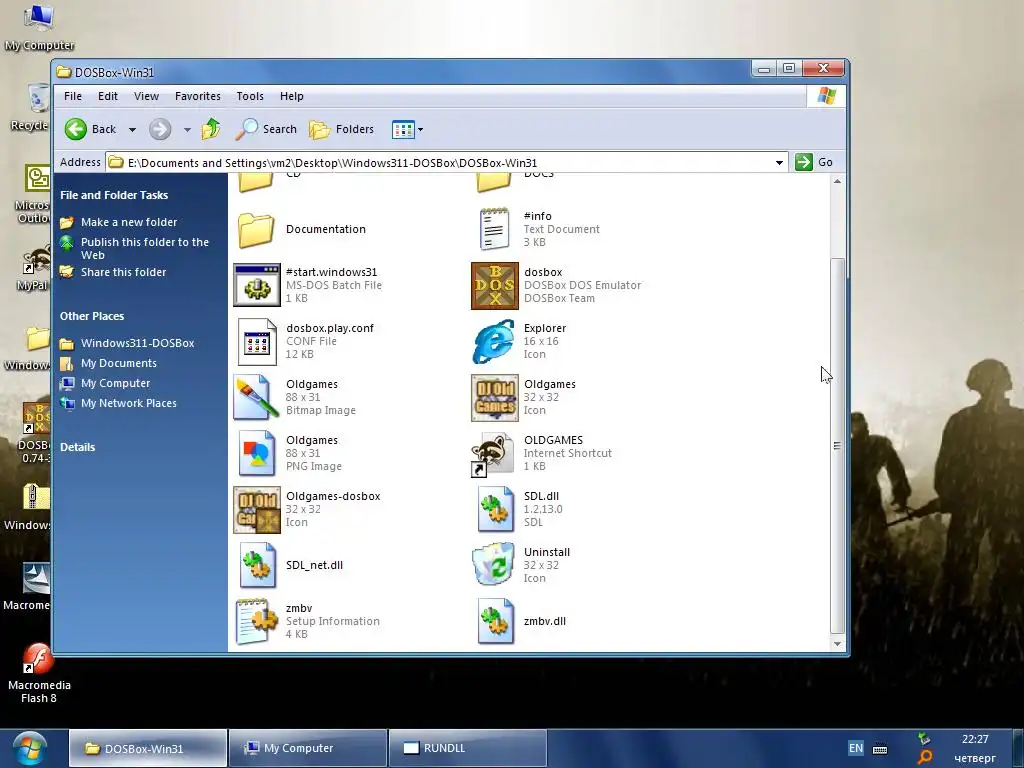Open the Tools menu
The image size is (1024, 768).
(249, 96)
